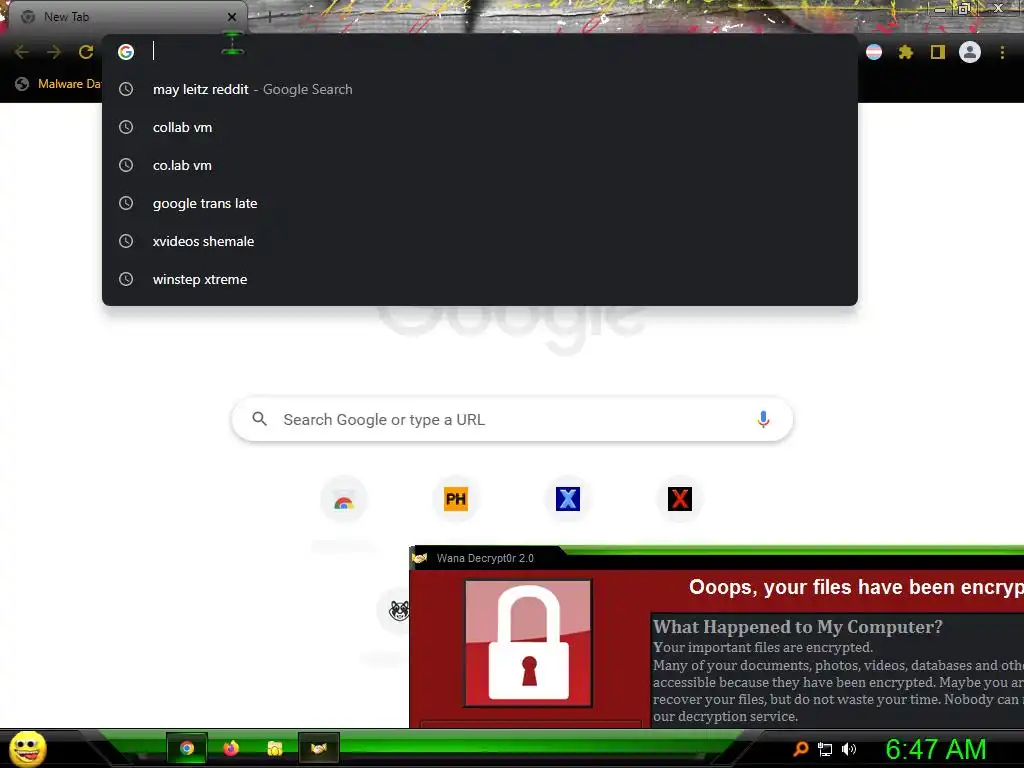This screenshot has height=768, width=1024.
Task: Click the 'Search Google or type a URL' box
Action: pyautogui.click(x=513, y=419)
